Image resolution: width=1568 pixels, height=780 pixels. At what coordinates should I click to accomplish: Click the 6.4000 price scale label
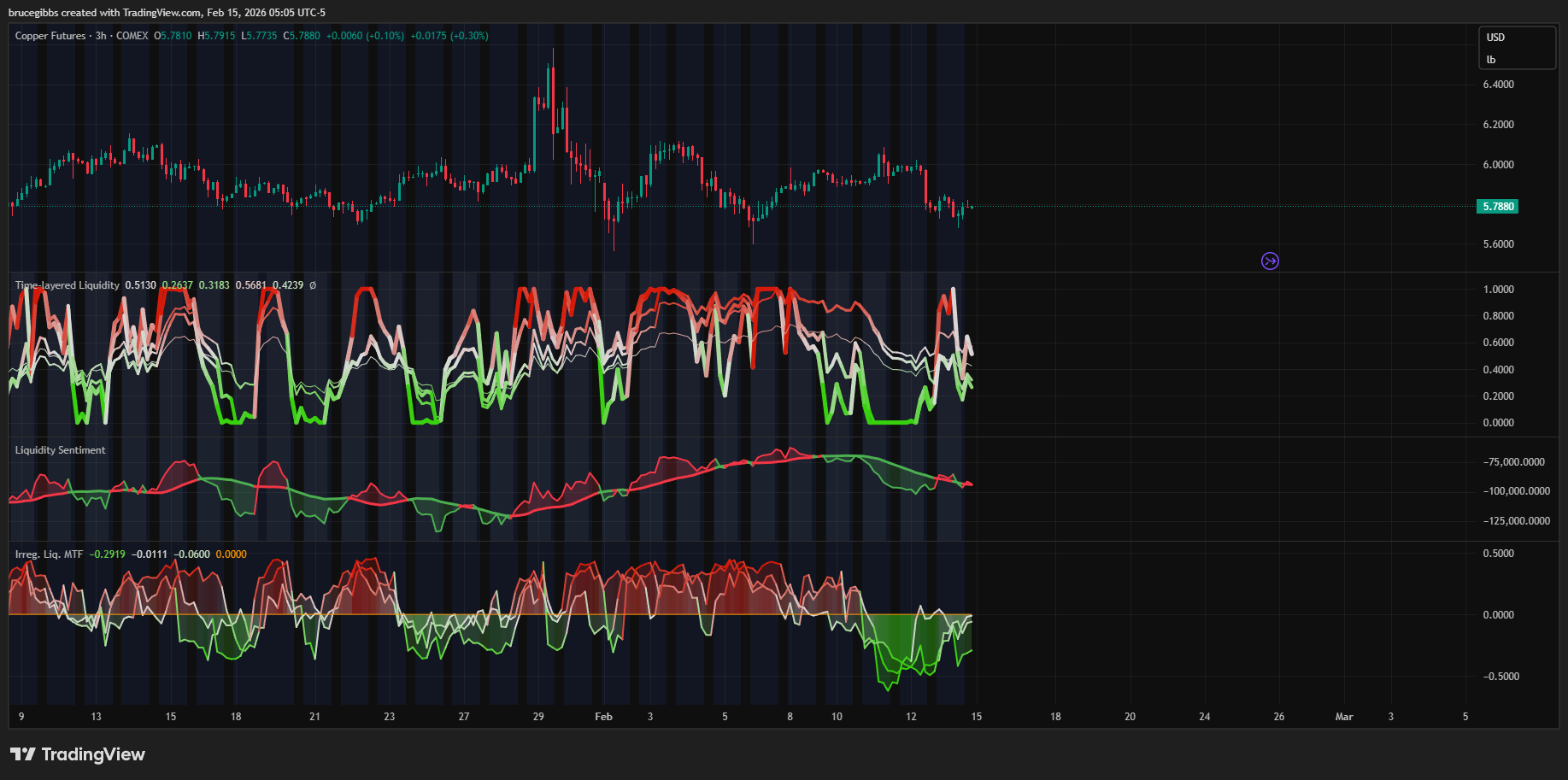click(1498, 85)
